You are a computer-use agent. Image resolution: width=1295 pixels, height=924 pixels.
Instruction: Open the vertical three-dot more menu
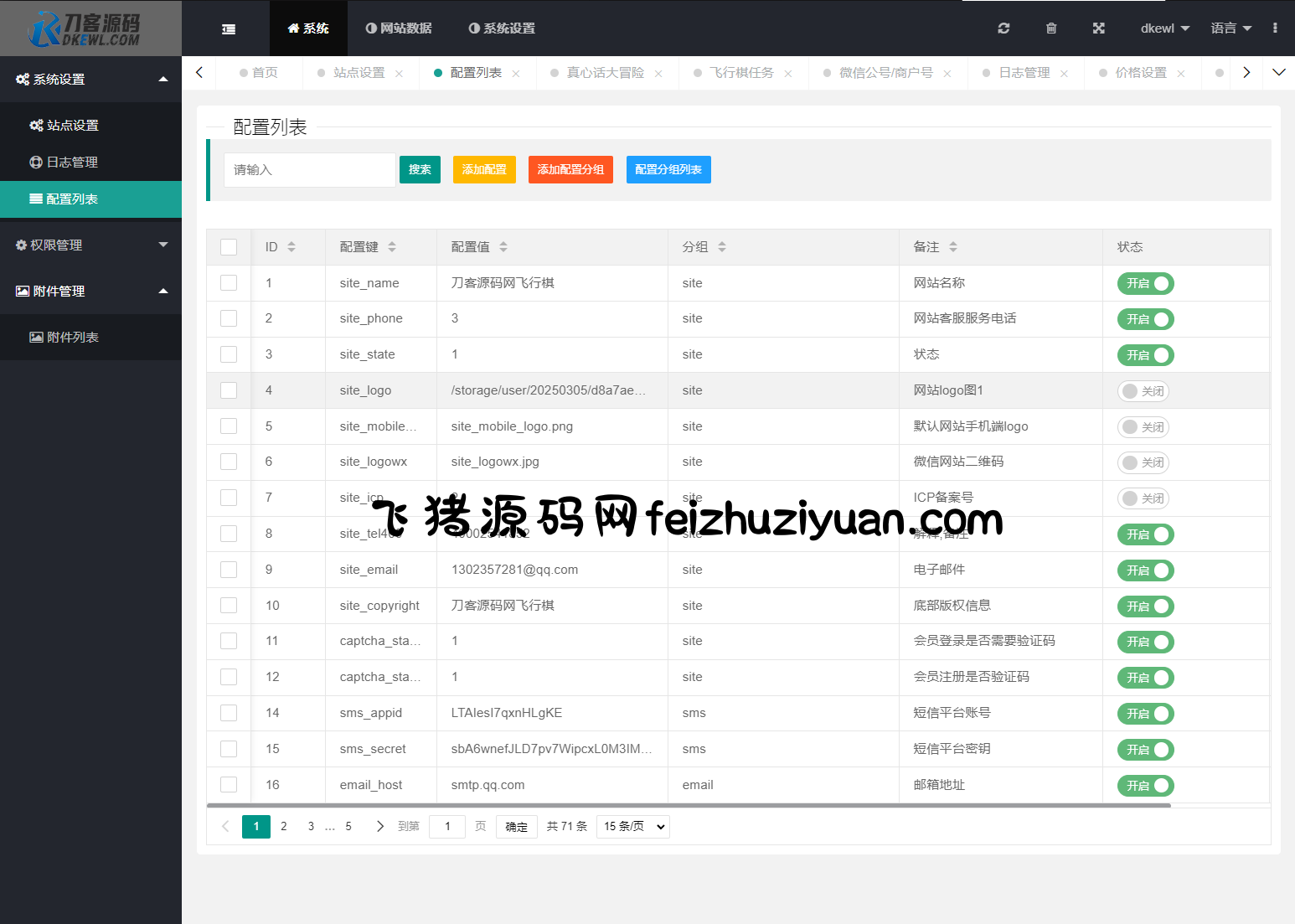pos(1275,28)
